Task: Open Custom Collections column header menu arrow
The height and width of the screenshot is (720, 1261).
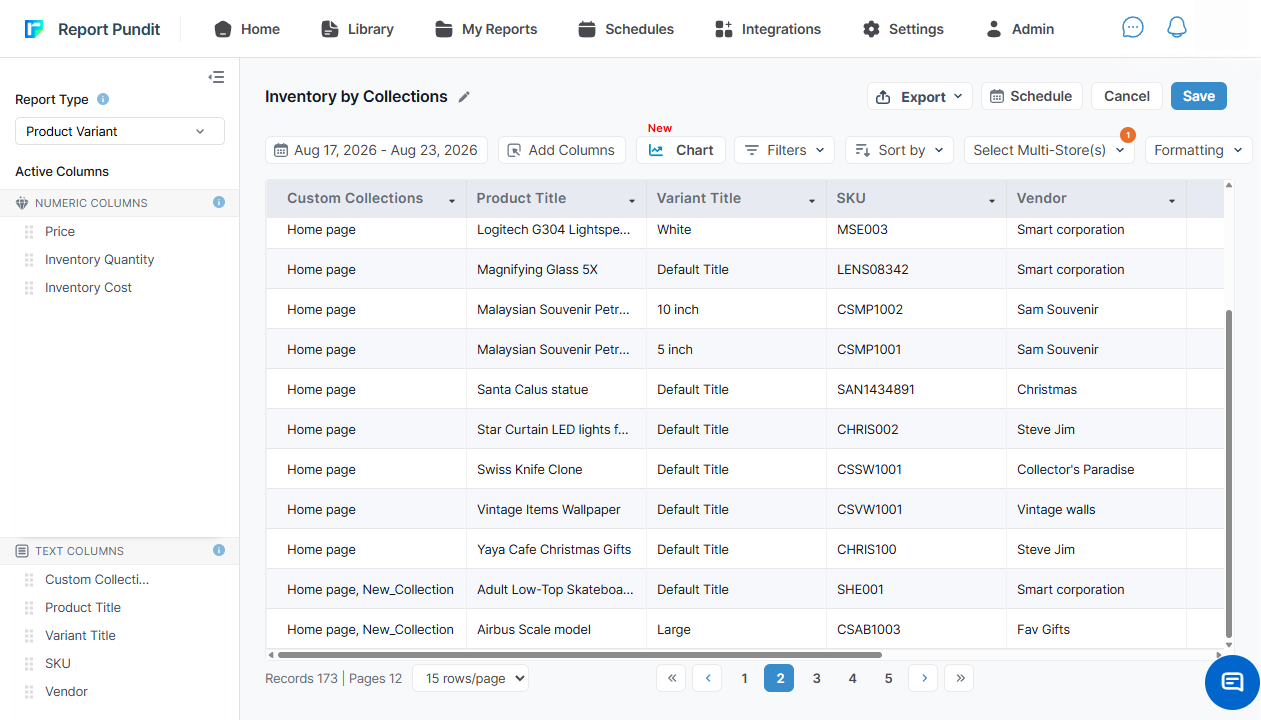Action: 452,201
